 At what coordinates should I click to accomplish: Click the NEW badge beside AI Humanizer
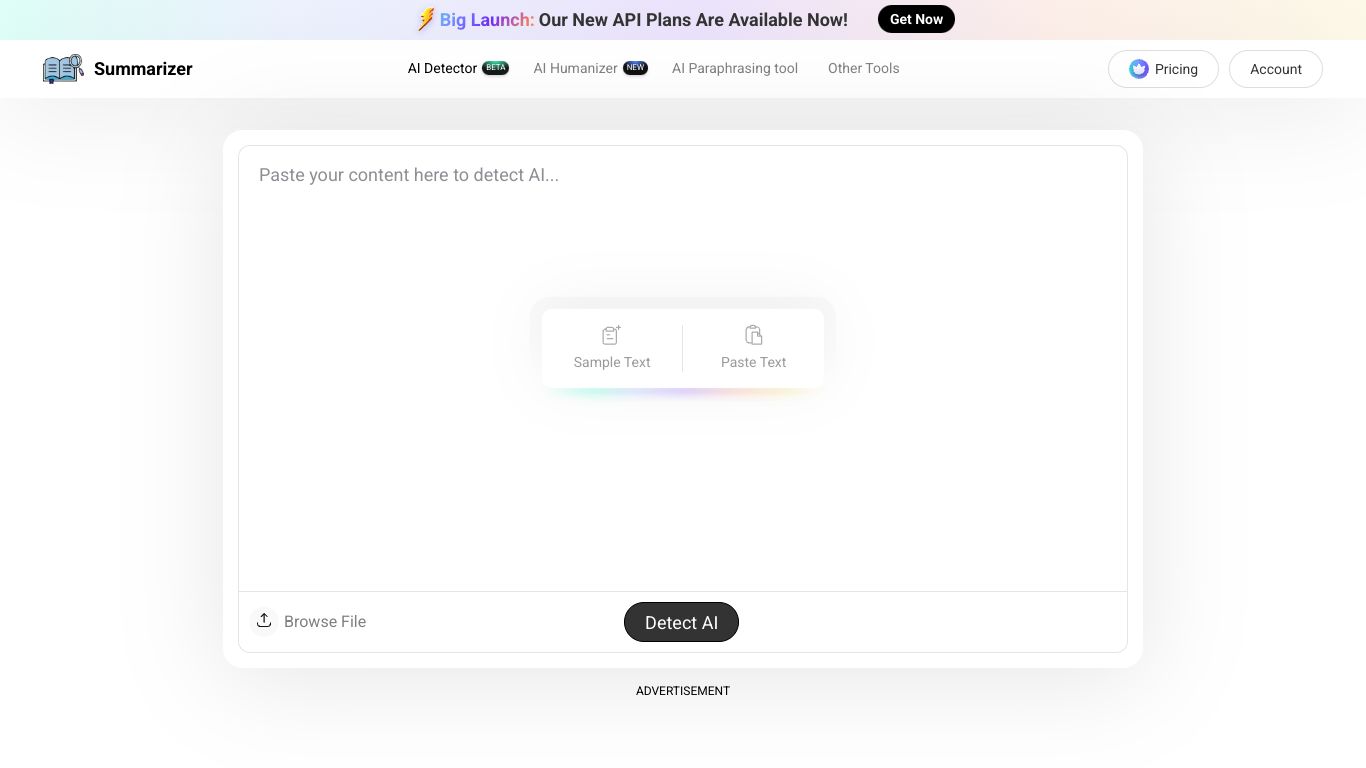tap(636, 68)
